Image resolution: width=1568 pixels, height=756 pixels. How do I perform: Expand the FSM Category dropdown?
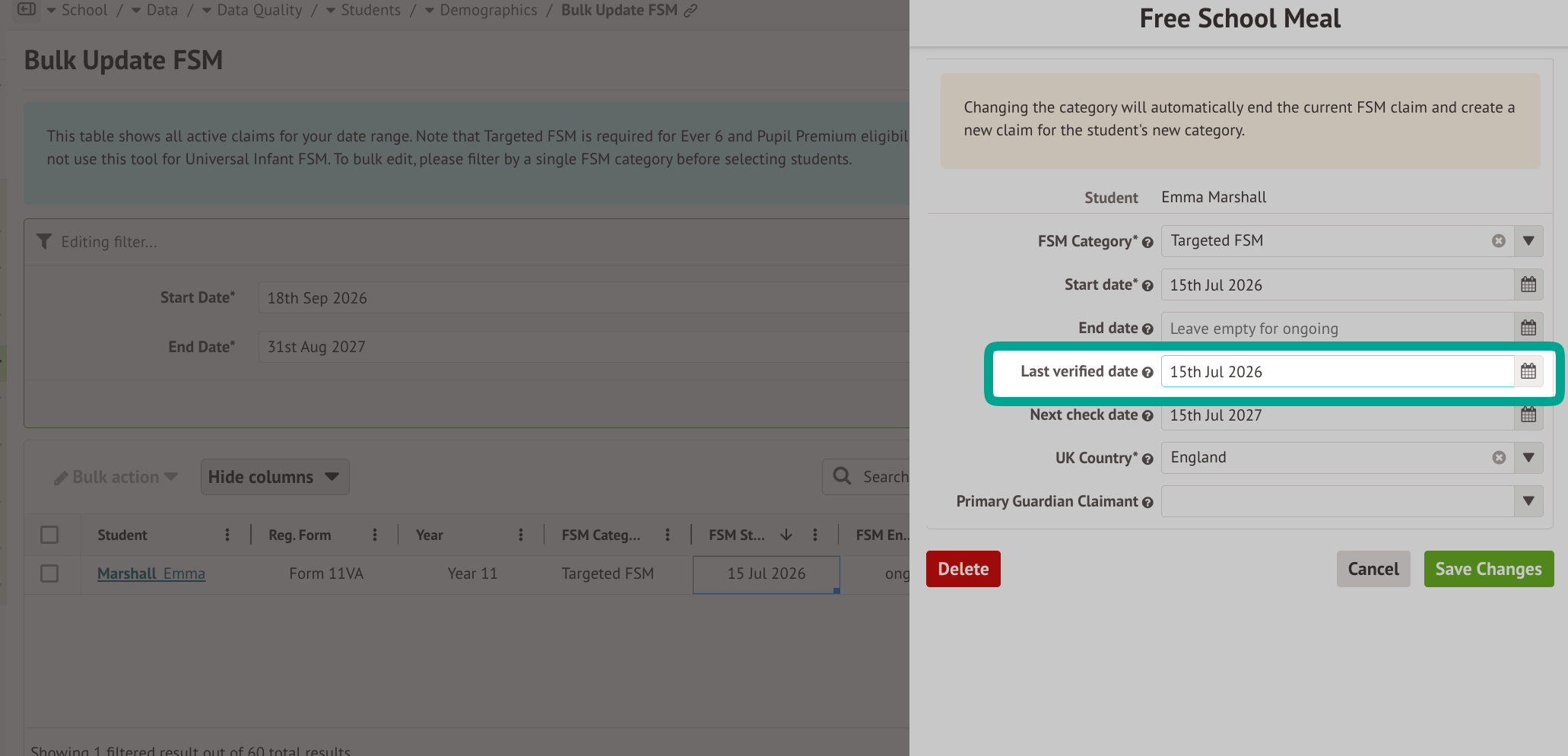(x=1528, y=241)
